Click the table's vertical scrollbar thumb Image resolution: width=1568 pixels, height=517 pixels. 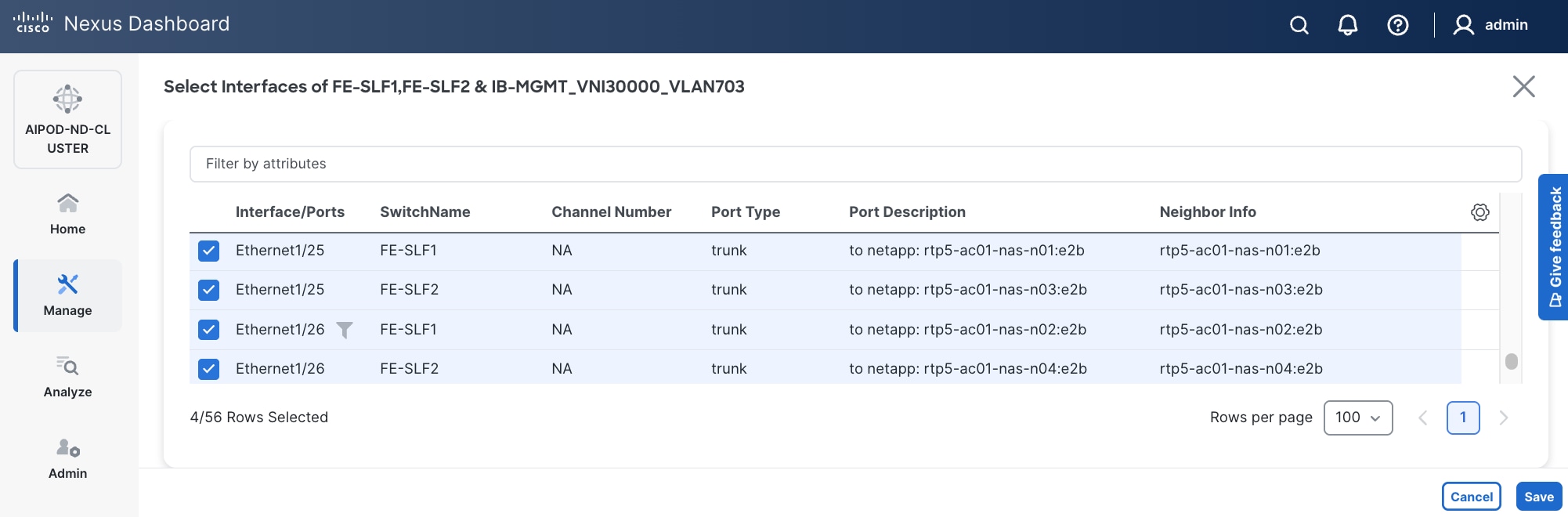coord(1511,361)
